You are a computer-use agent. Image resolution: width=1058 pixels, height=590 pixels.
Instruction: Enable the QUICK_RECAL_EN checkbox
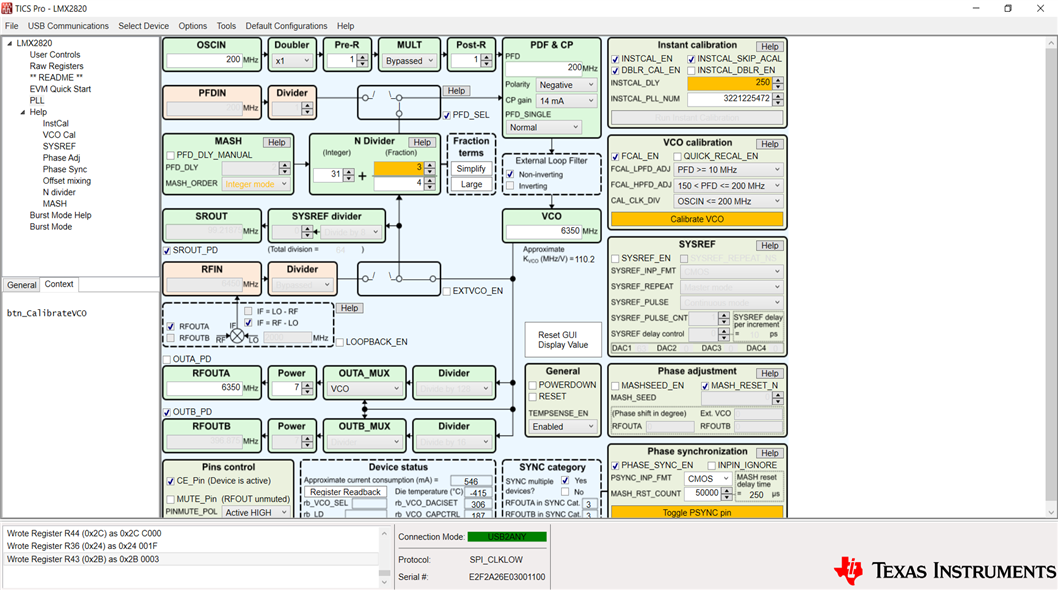pos(677,156)
